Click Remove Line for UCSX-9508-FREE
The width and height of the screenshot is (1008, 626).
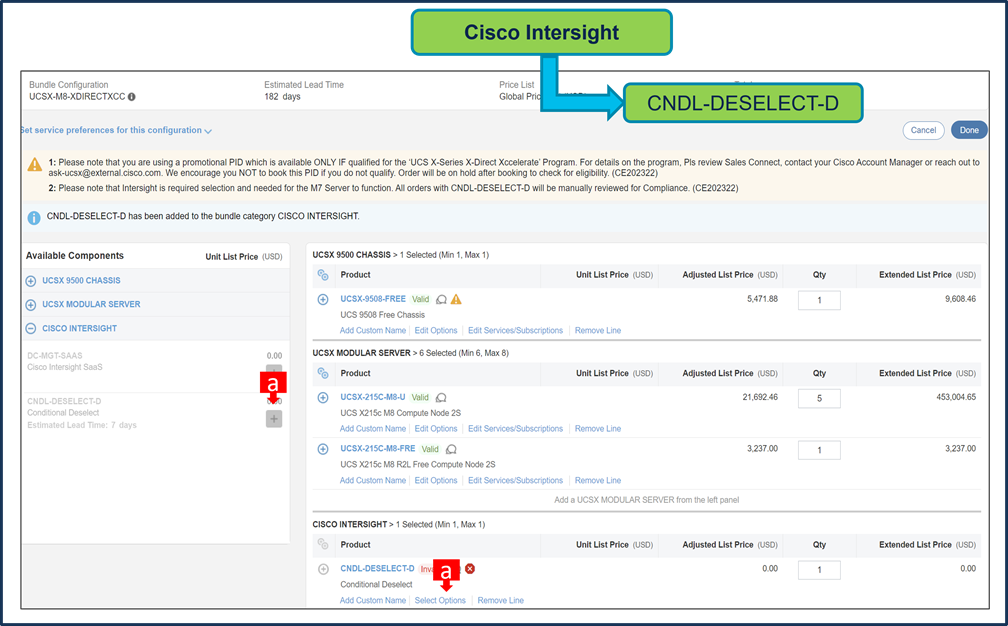[598, 330]
